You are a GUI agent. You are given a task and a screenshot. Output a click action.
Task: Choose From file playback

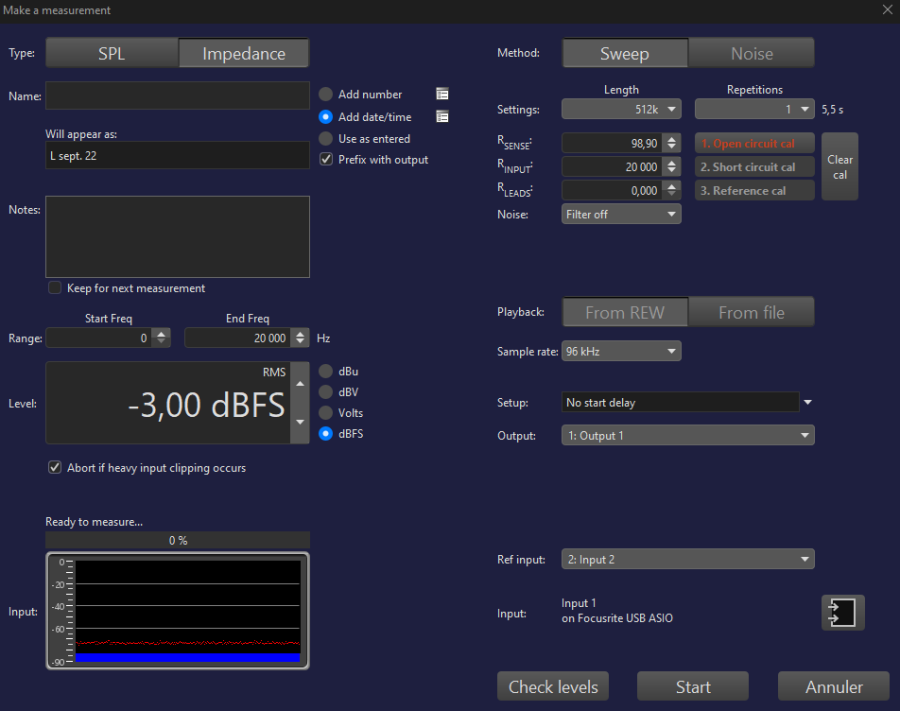[x=751, y=312]
